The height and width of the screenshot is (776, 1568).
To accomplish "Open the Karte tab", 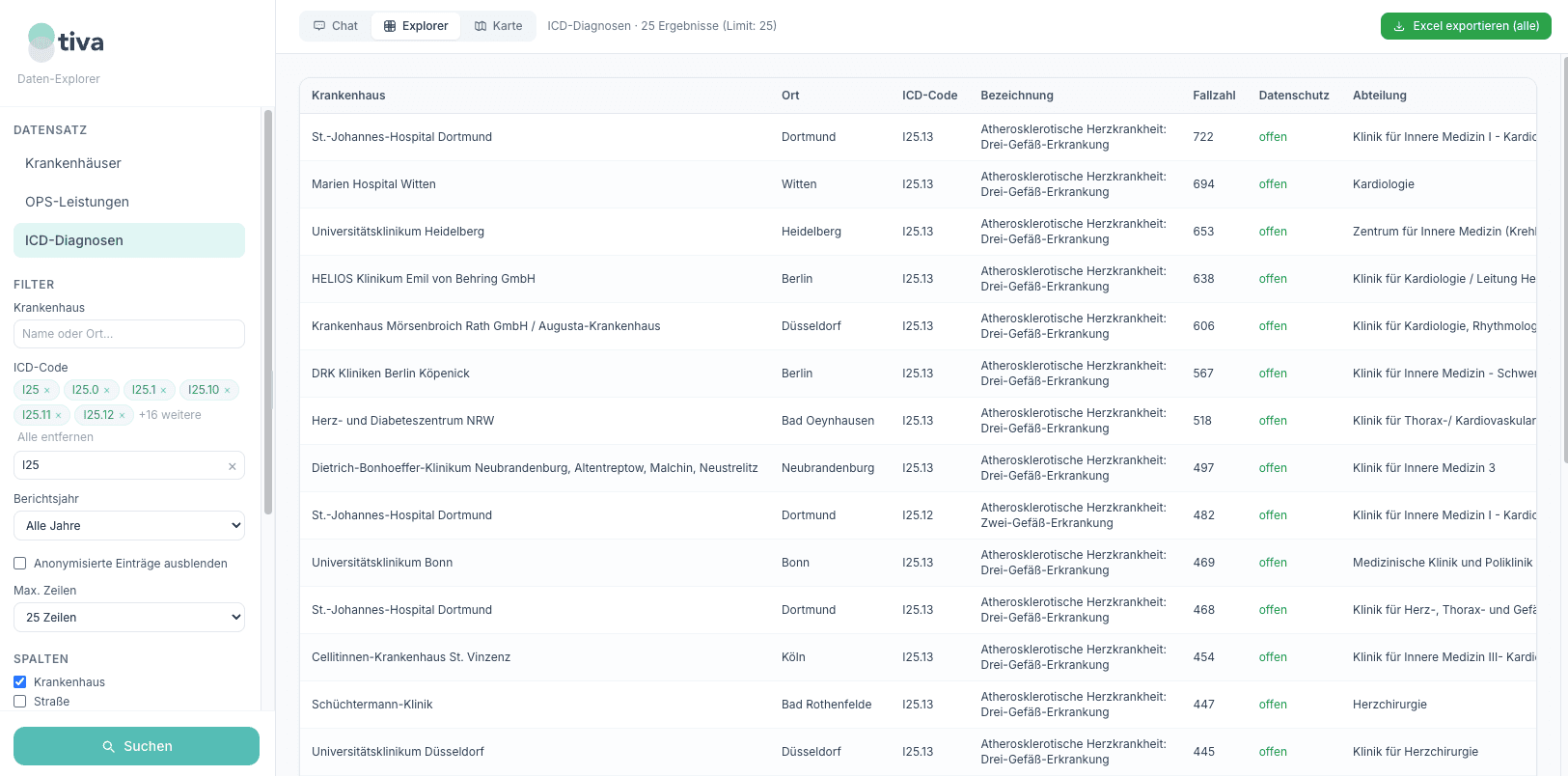I will click(x=498, y=26).
